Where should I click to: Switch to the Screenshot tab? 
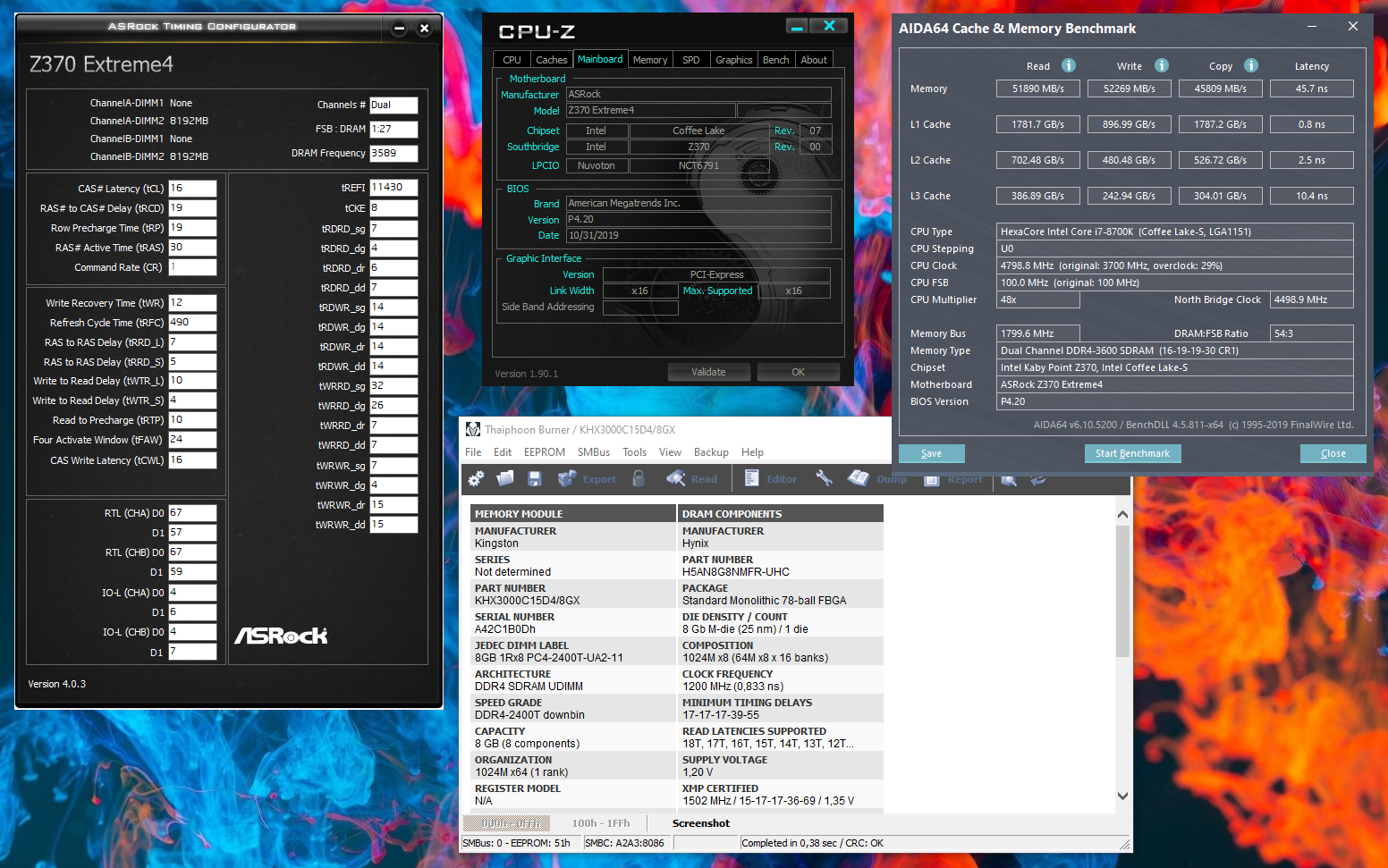pos(701,823)
